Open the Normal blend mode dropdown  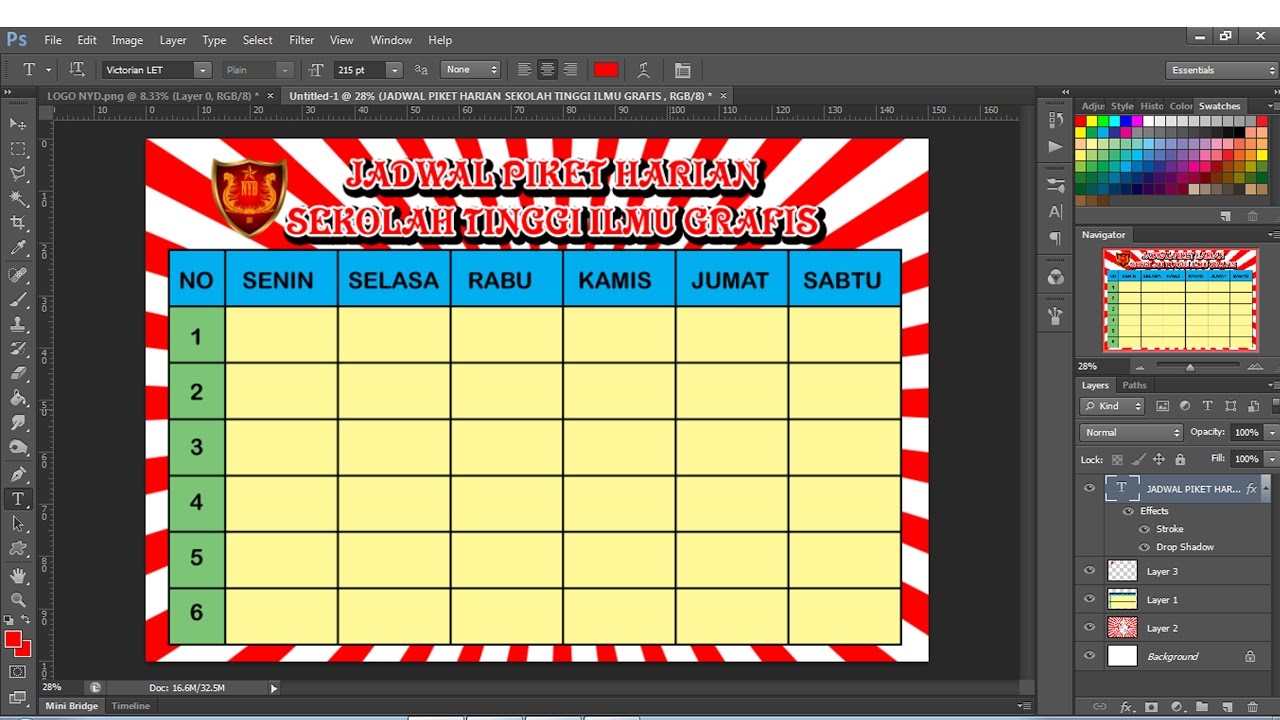click(1131, 432)
